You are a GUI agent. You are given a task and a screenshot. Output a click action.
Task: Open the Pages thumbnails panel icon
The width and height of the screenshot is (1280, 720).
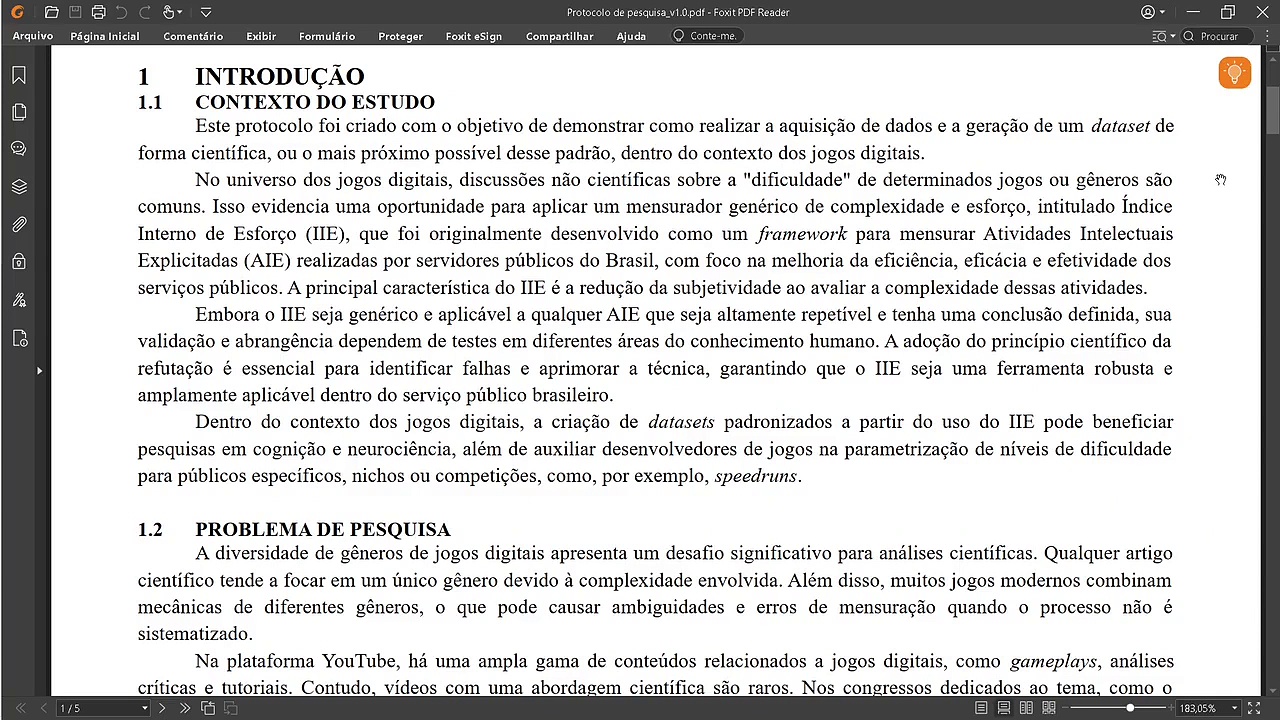pyautogui.click(x=19, y=112)
